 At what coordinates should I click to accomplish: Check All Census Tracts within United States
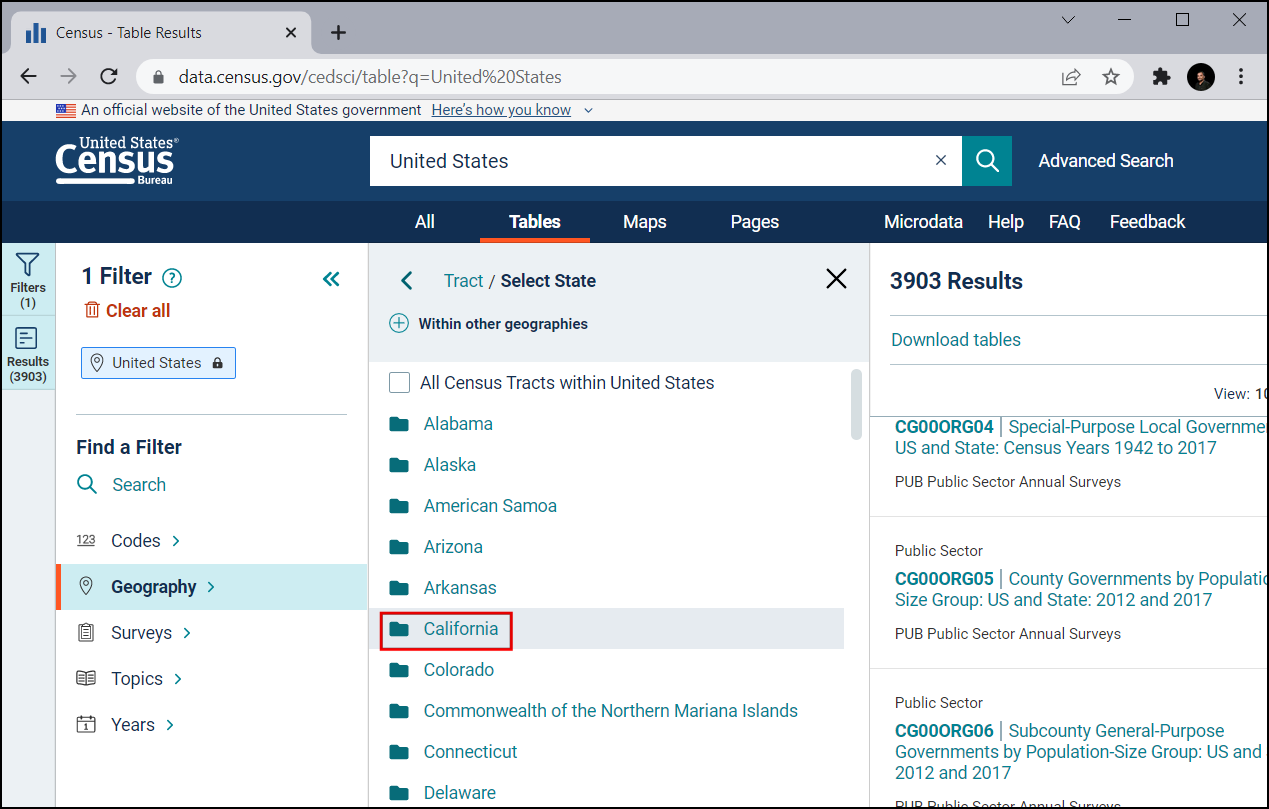click(400, 383)
